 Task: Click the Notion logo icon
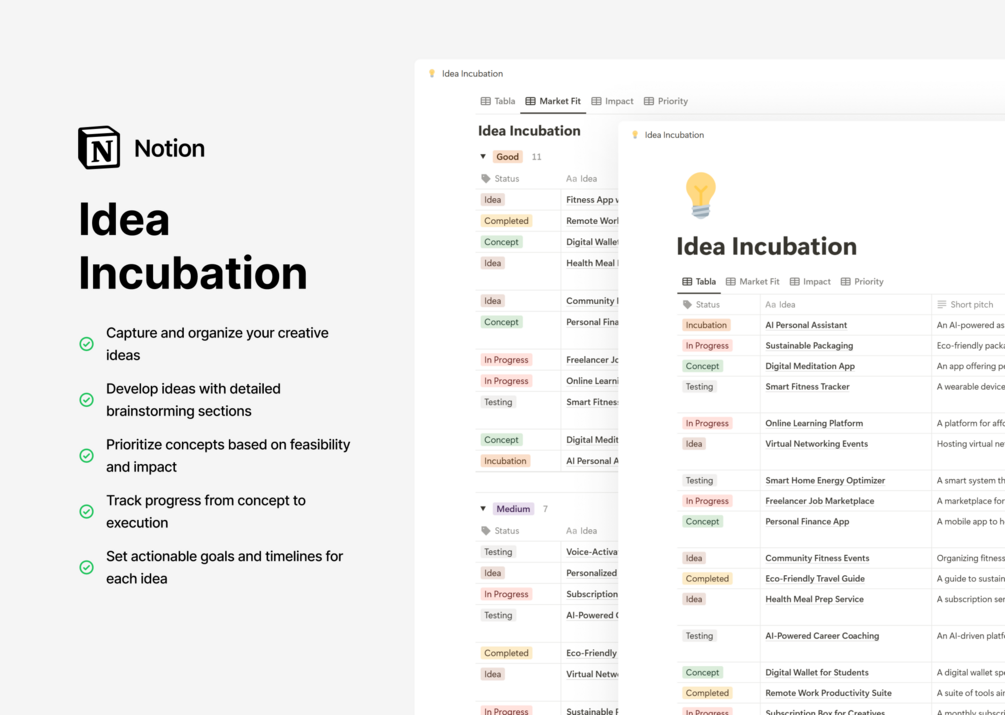coord(99,147)
